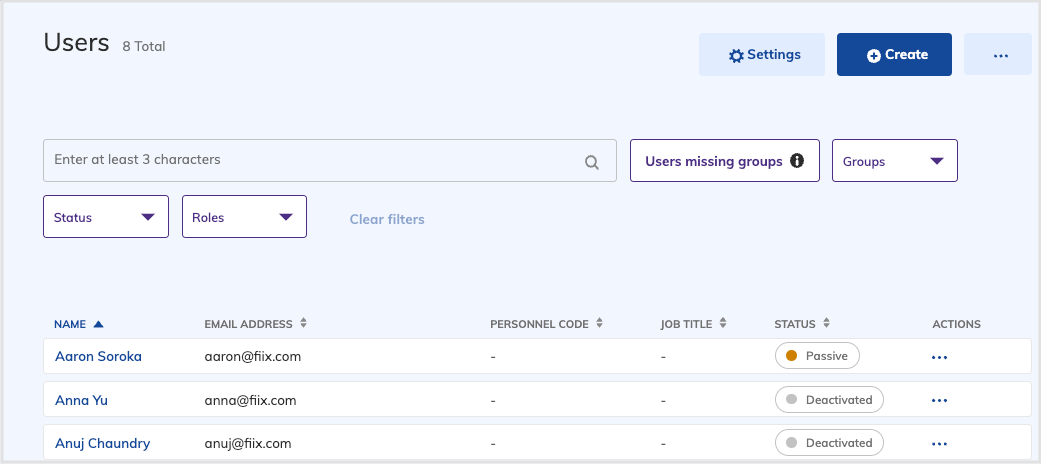Open the Settings button
1041x464 pixels.
762,55
